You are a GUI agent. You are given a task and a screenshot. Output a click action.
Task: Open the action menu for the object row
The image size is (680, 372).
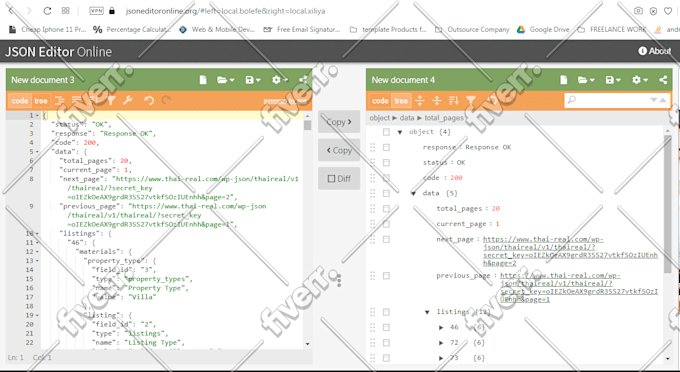[386, 132]
